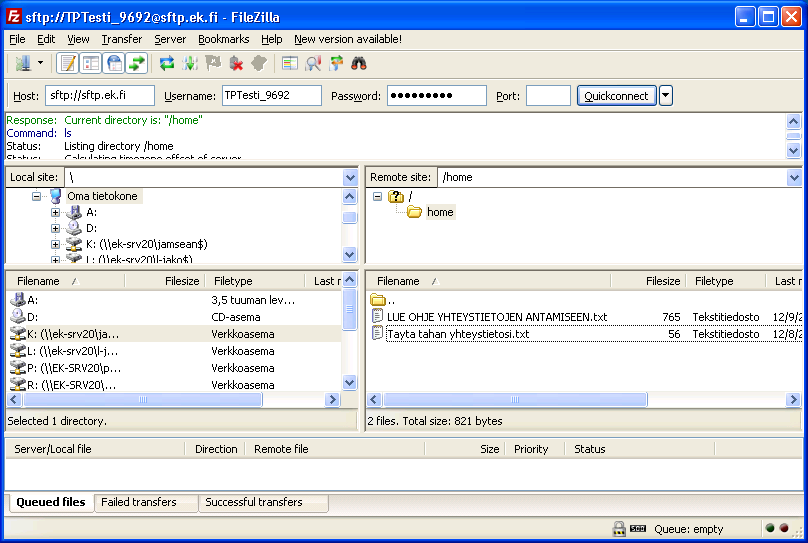The width and height of the screenshot is (808, 543).
Task: Click the red activity LED indicator
Action: [x=784, y=528]
